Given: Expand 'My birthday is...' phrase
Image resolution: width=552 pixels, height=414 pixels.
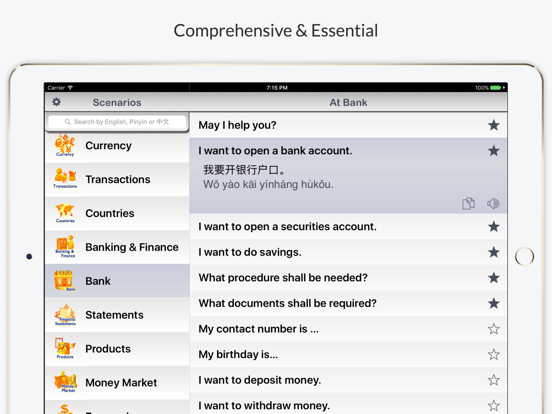Looking at the screenshot, I should pos(348,354).
